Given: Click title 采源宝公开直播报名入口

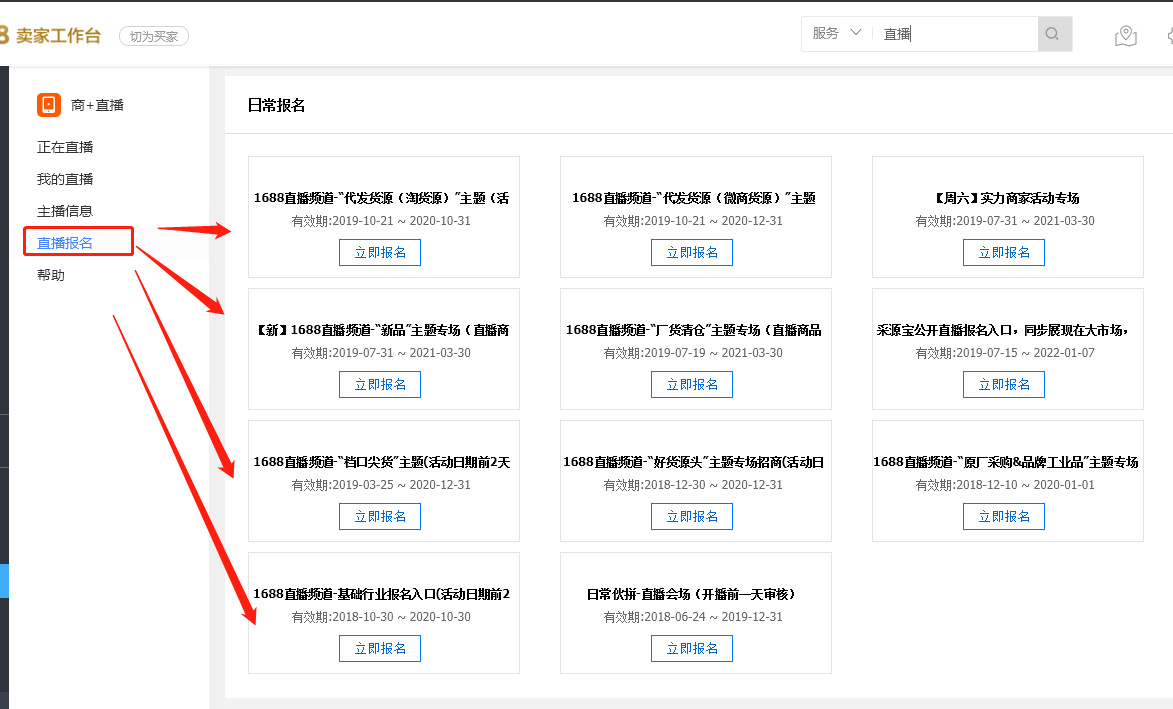Looking at the screenshot, I should click(1002, 331).
